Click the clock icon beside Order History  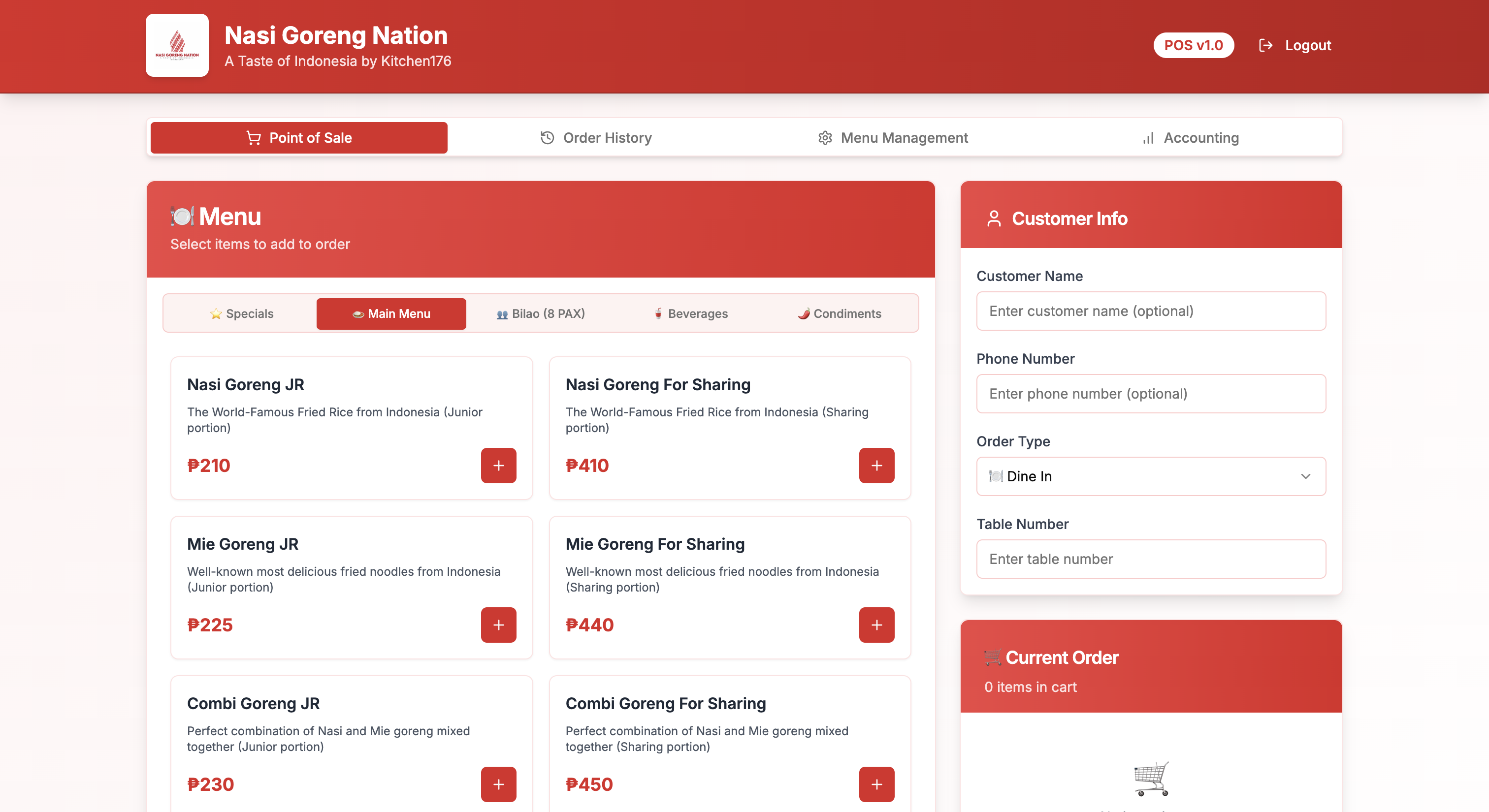547,137
